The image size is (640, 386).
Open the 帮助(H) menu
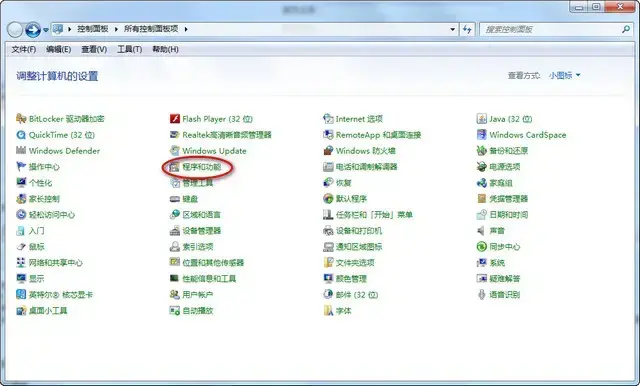pos(165,49)
